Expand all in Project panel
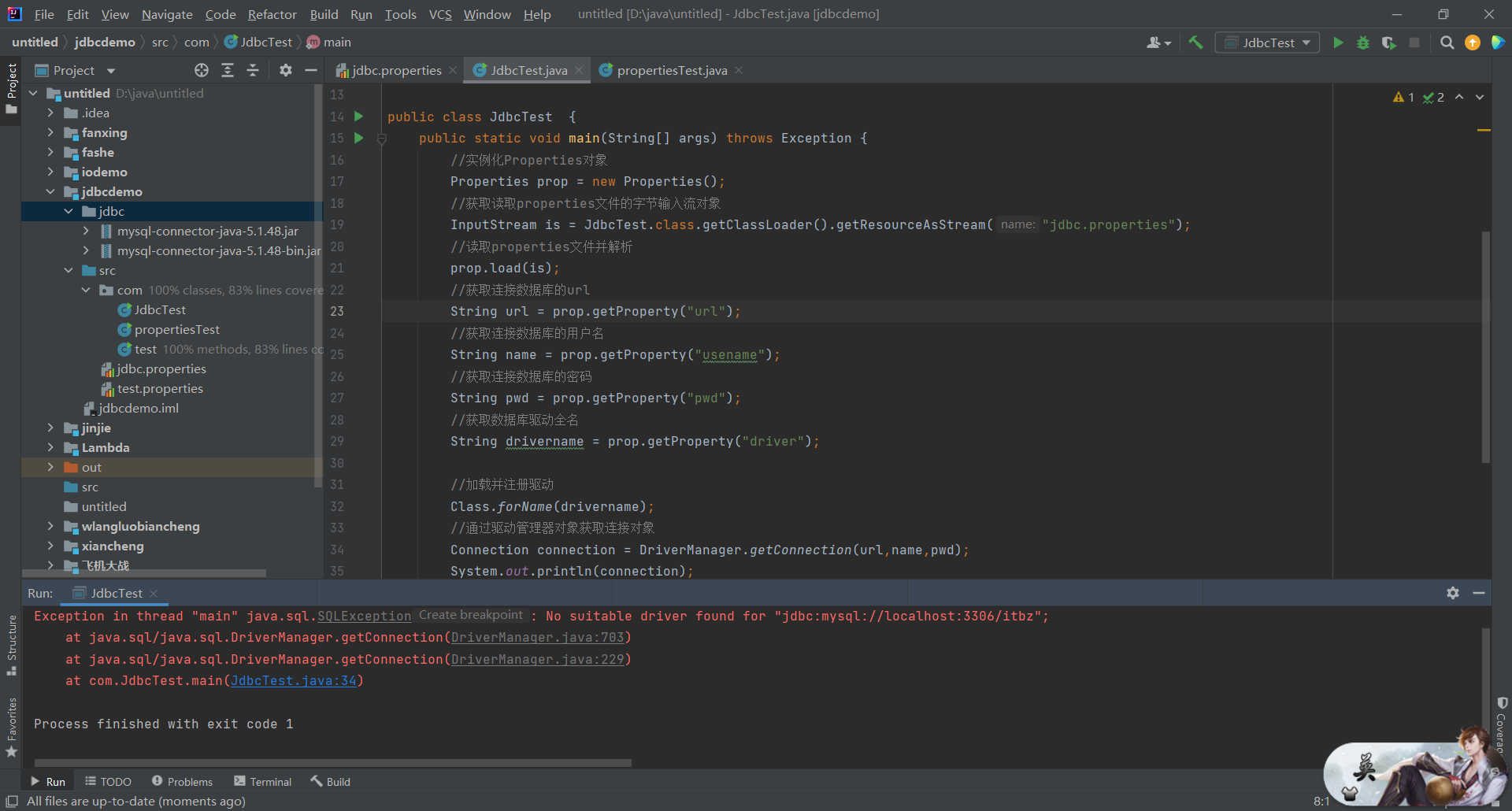The width and height of the screenshot is (1512, 811). pos(228,70)
